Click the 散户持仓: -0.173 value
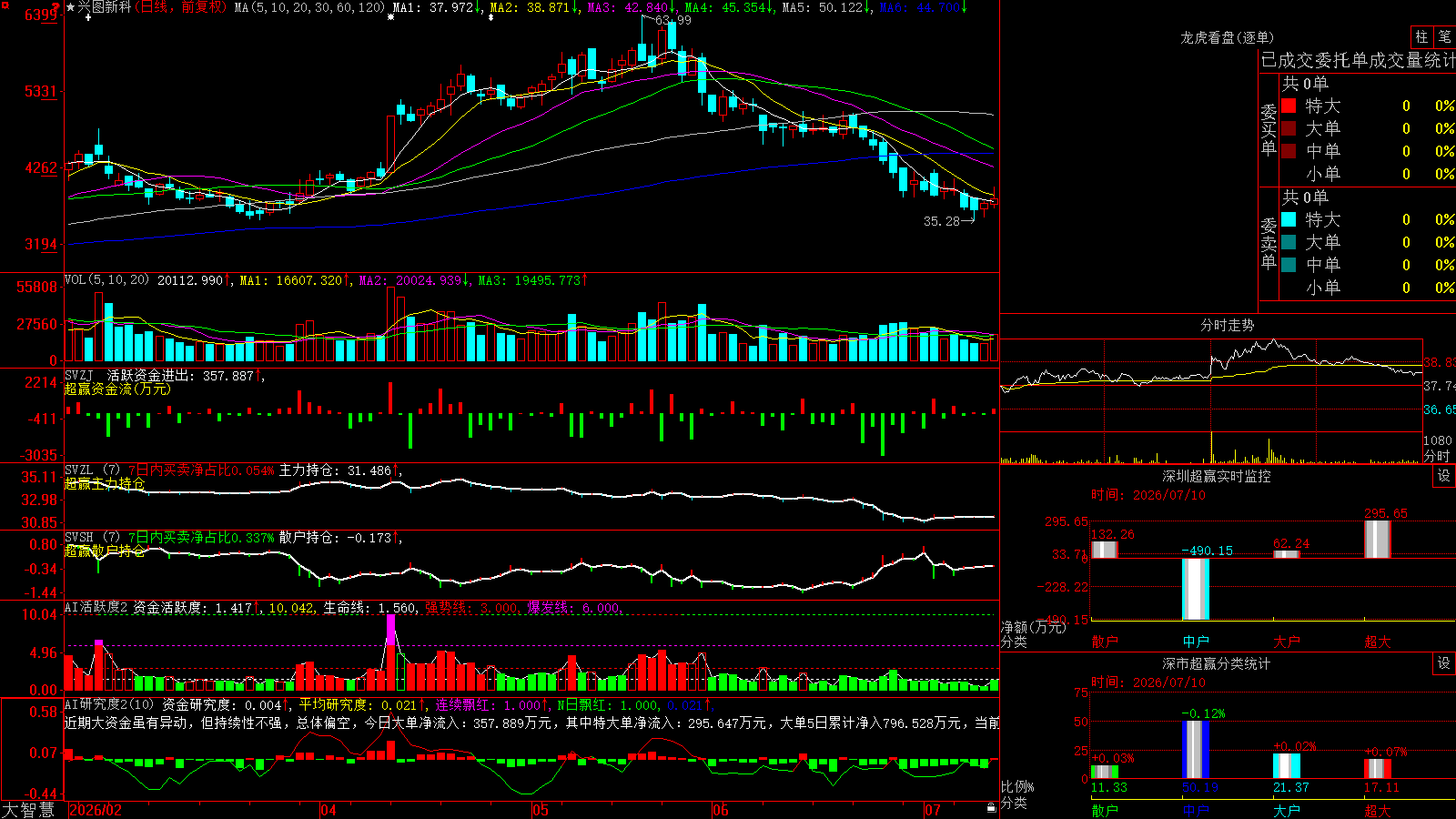The height and width of the screenshot is (819, 1456). coord(335,538)
